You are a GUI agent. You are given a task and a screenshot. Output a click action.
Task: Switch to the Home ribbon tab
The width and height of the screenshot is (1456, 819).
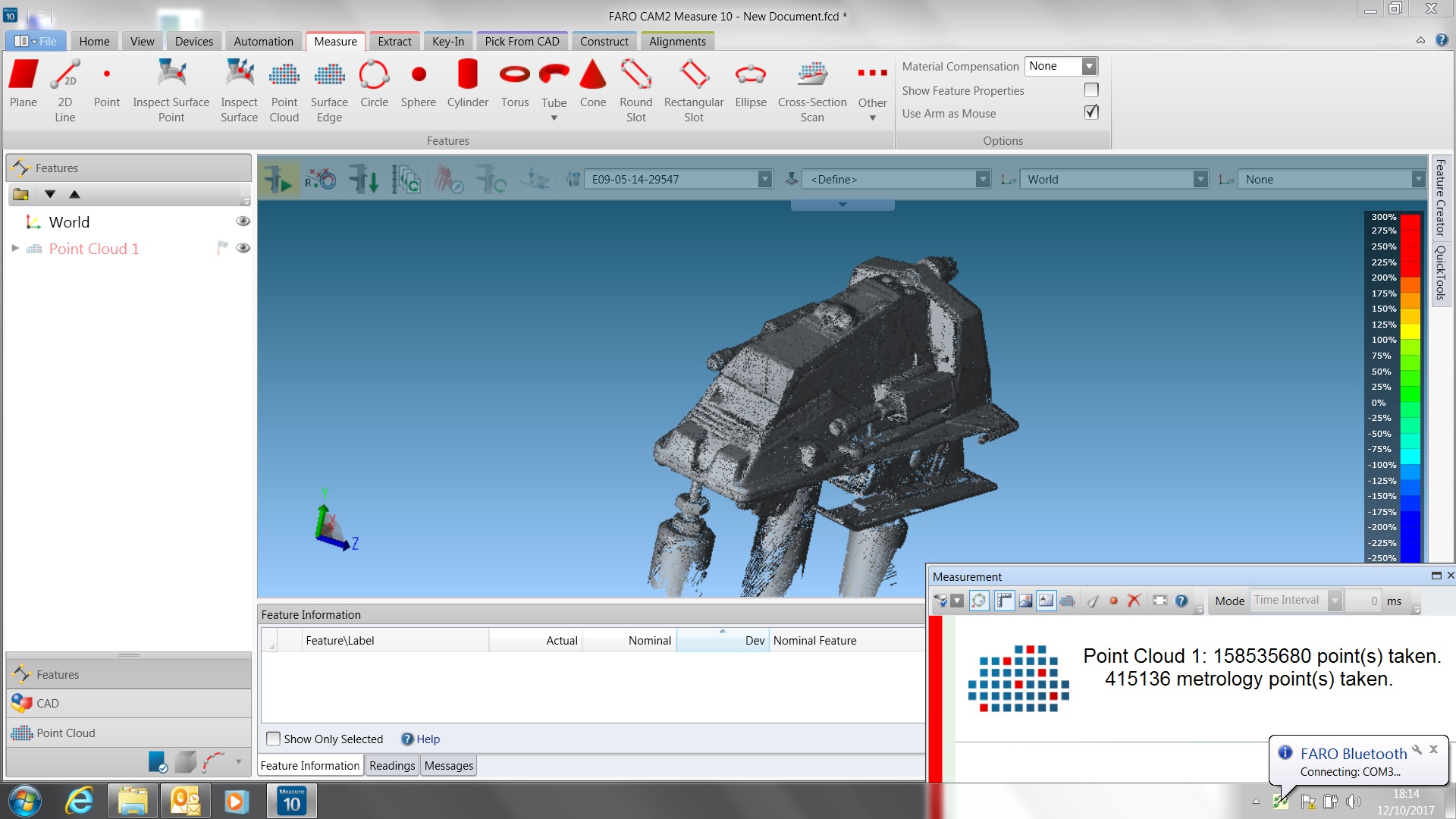coord(94,42)
